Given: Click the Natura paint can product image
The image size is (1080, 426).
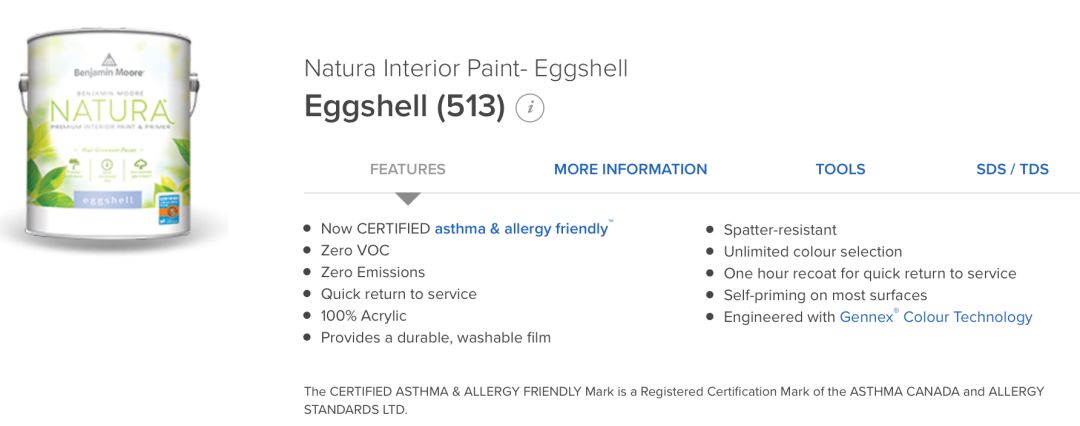Looking at the screenshot, I should (113, 140).
